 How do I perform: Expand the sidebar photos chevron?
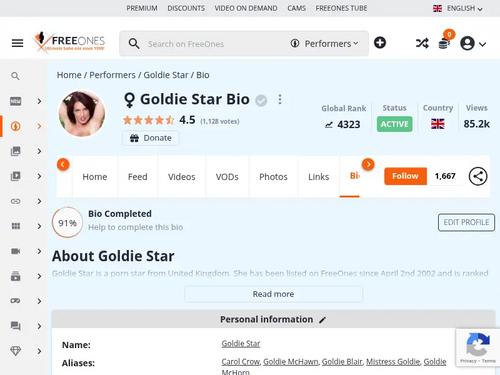click(x=39, y=151)
